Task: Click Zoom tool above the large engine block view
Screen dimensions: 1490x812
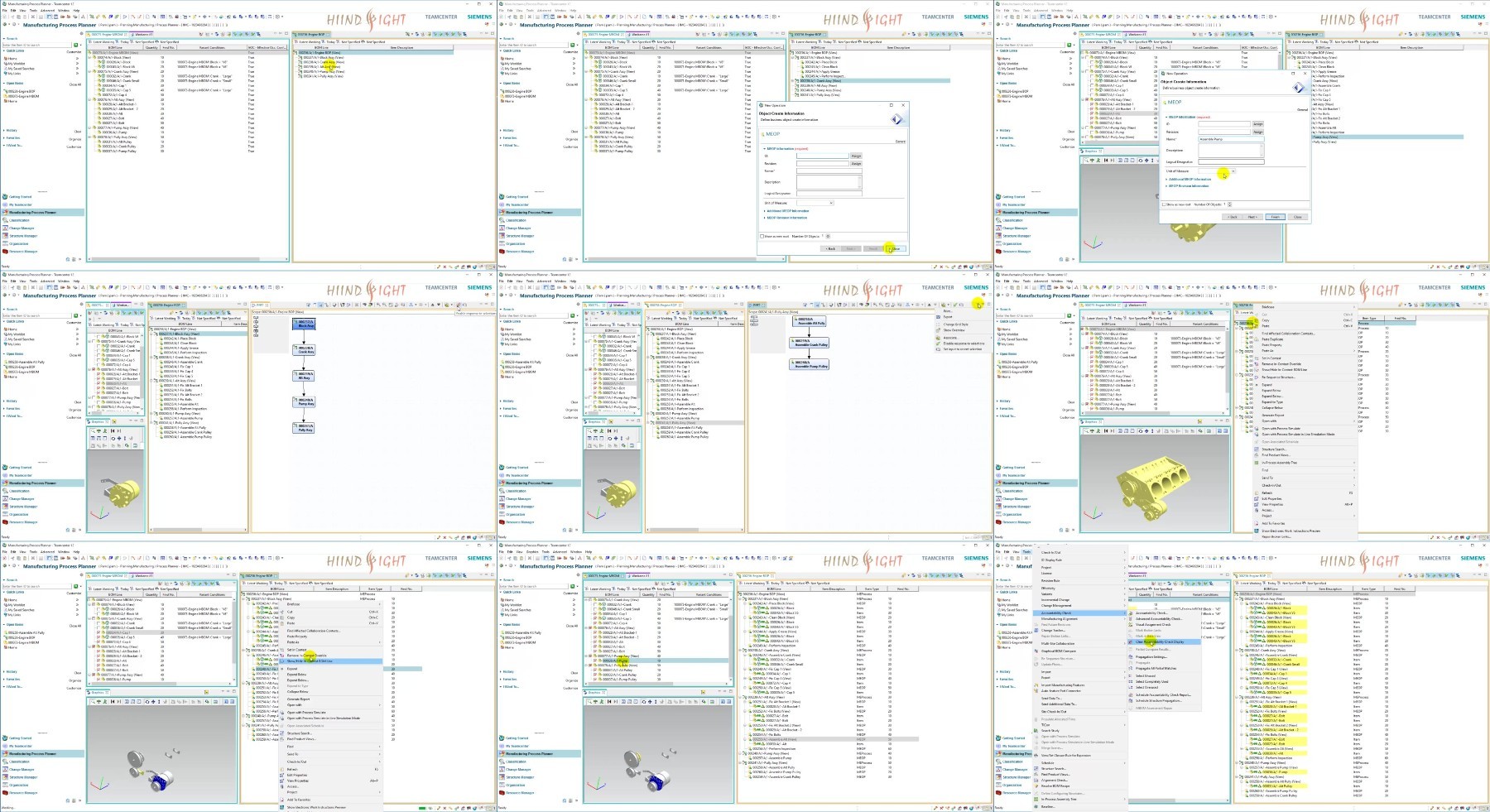Action: (1086, 430)
